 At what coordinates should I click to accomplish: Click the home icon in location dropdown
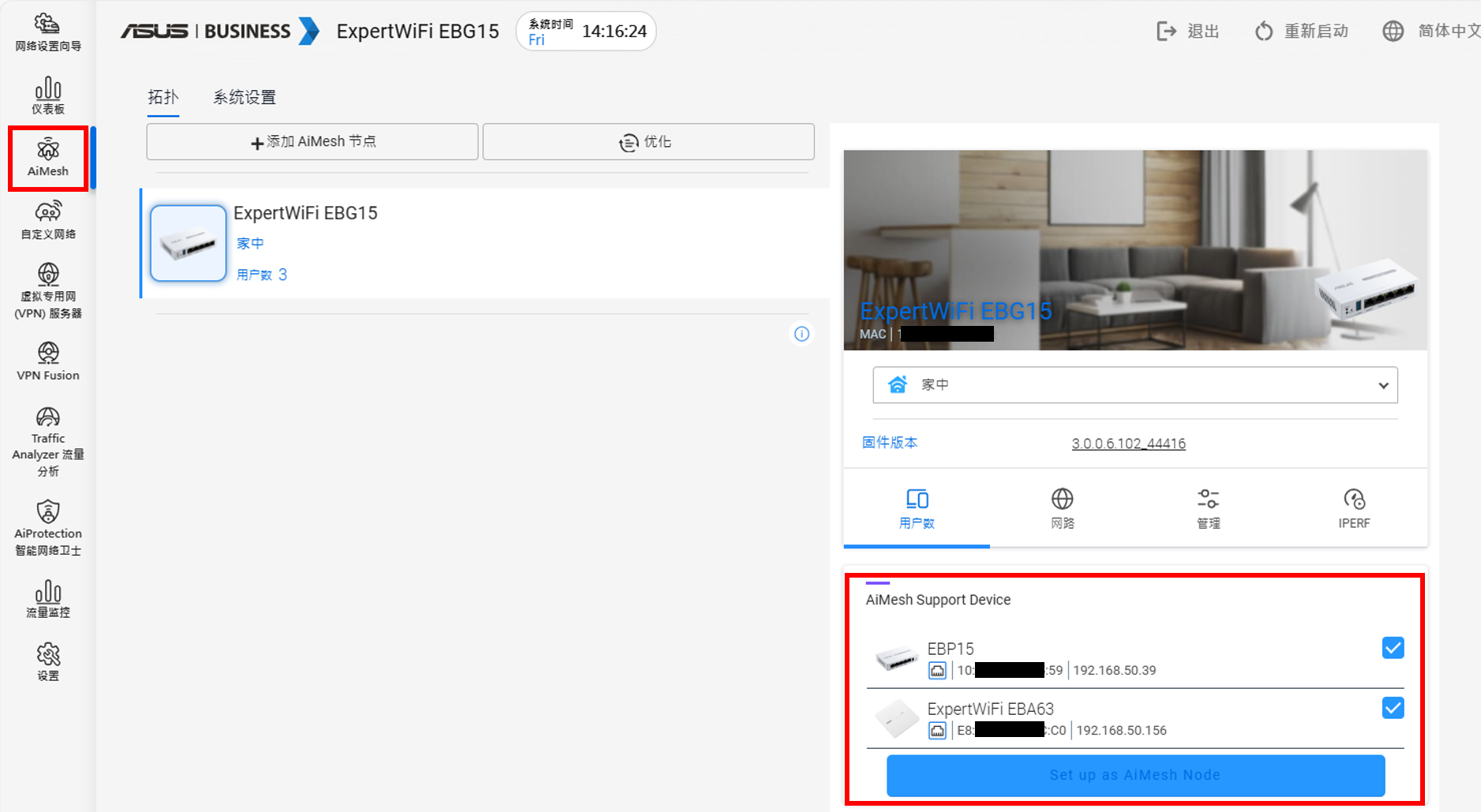(898, 384)
